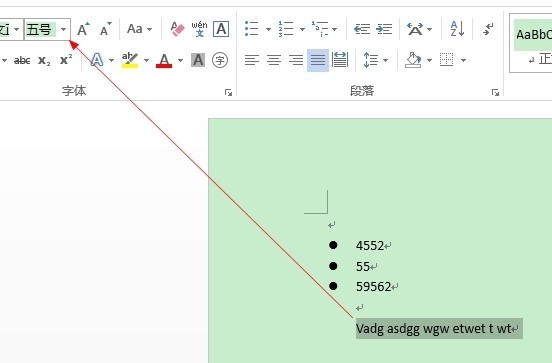The width and height of the screenshot is (552, 363).
Task: Expand Text Effects dropdown arrow
Action: pyautogui.click(x=112, y=61)
